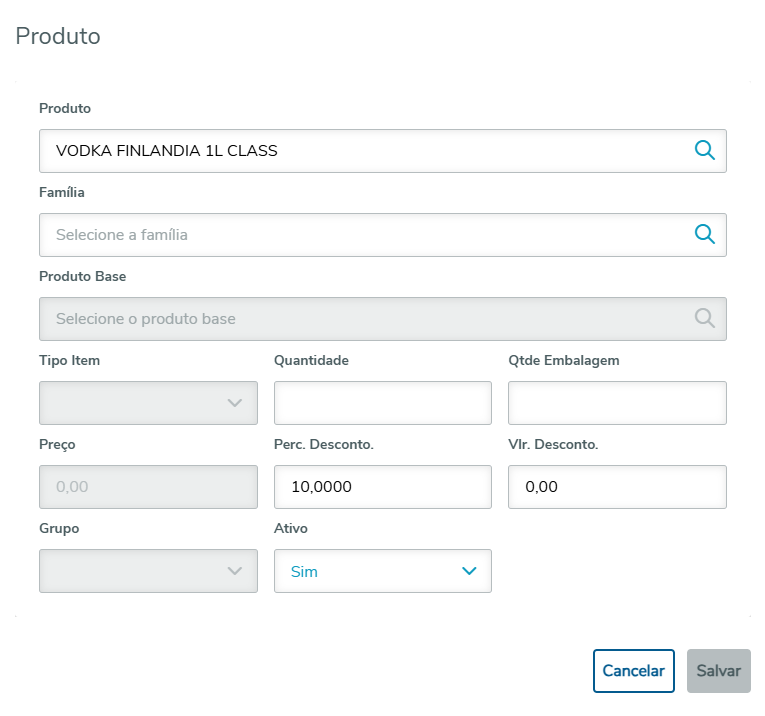Focus the Quantidade input box
765x716 pixels.
[383, 403]
